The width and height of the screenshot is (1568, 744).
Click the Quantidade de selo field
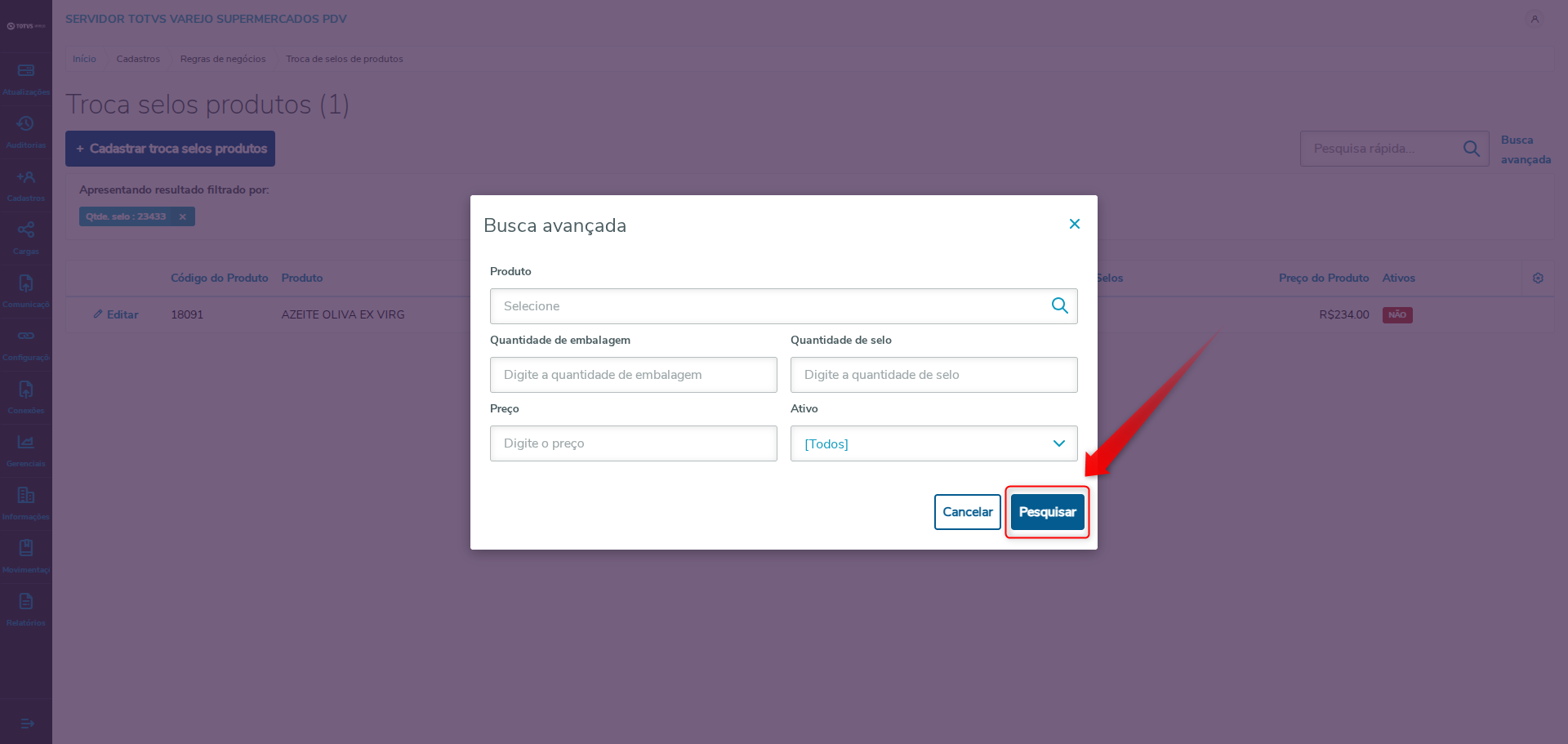[x=933, y=375]
